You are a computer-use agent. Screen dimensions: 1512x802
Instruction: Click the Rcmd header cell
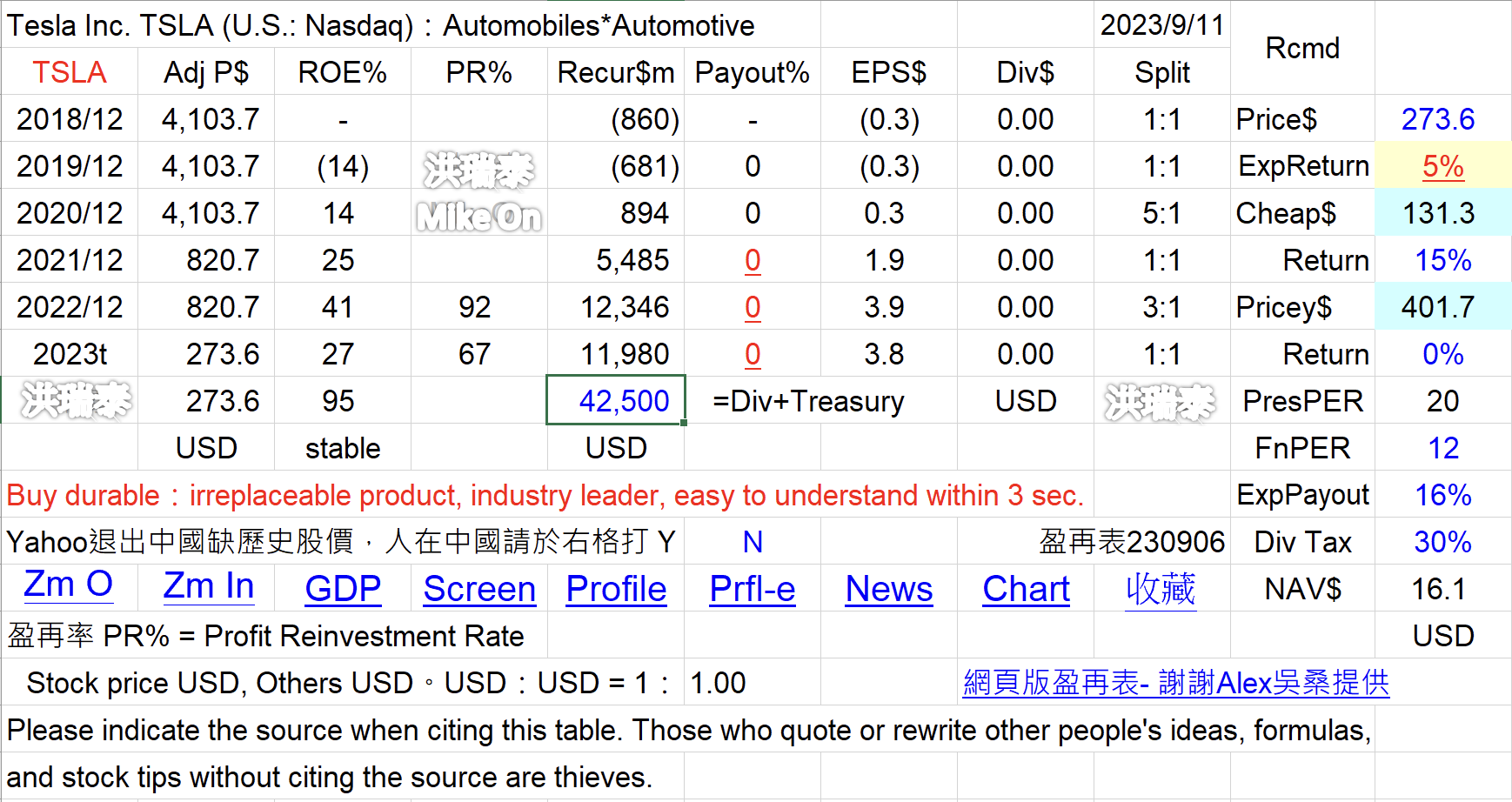click(1302, 48)
